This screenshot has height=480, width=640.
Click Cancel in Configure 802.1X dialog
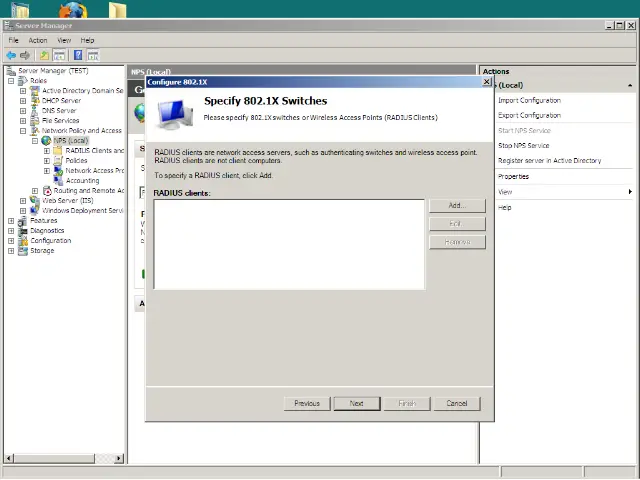(x=457, y=404)
